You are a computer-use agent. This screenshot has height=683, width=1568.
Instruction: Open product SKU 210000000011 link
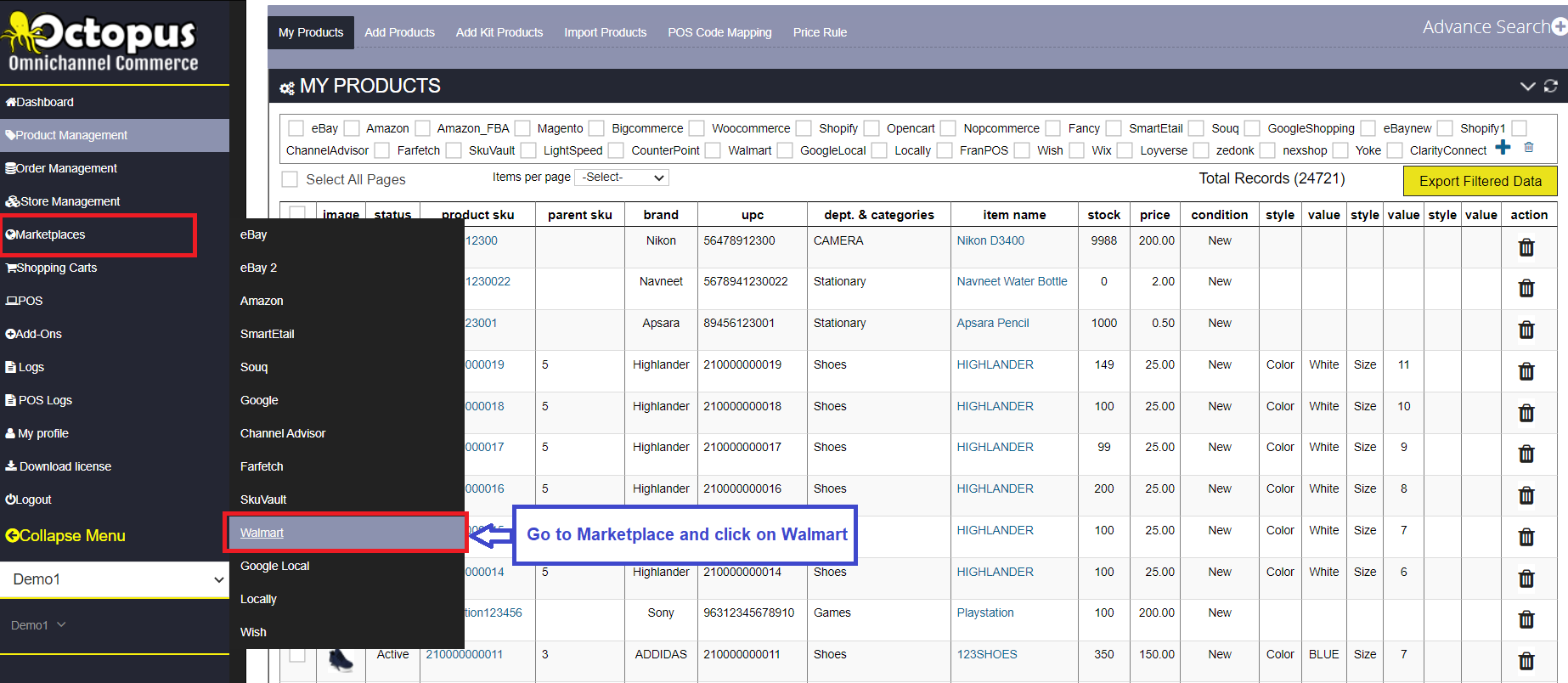[465, 654]
